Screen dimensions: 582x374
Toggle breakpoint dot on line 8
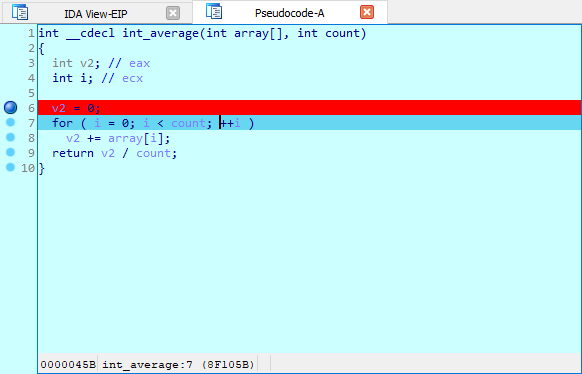(x=10, y=137)
